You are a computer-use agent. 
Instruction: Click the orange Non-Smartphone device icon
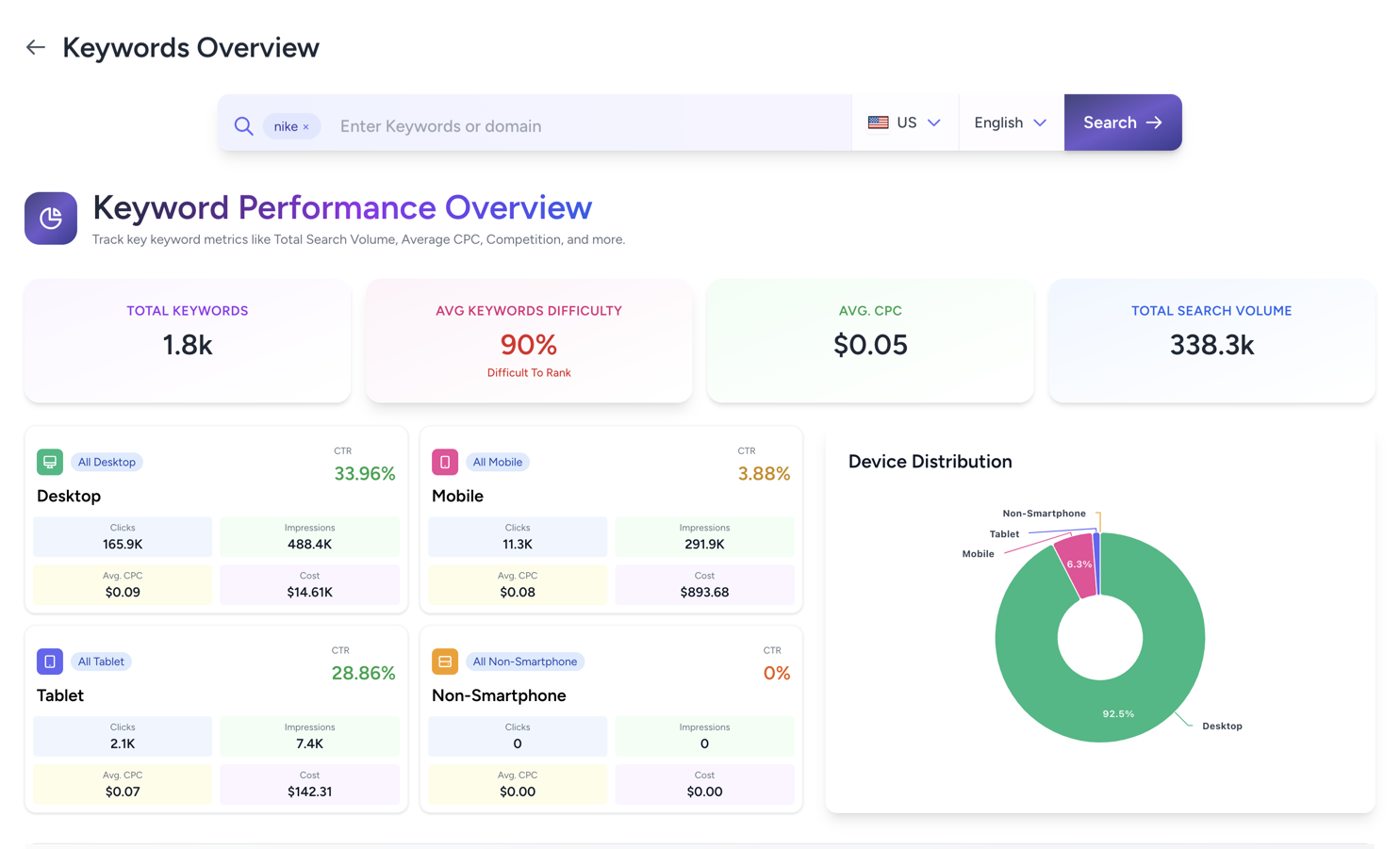coord(445,661)
